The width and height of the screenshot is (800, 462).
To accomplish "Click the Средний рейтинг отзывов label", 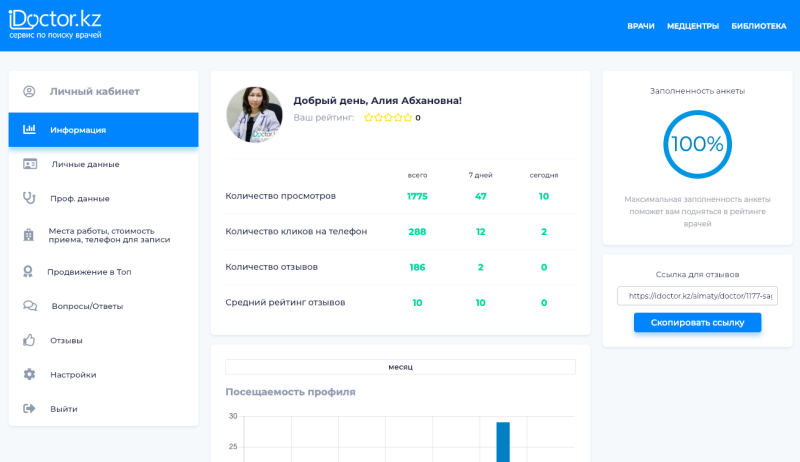I will tap(285, 302).
